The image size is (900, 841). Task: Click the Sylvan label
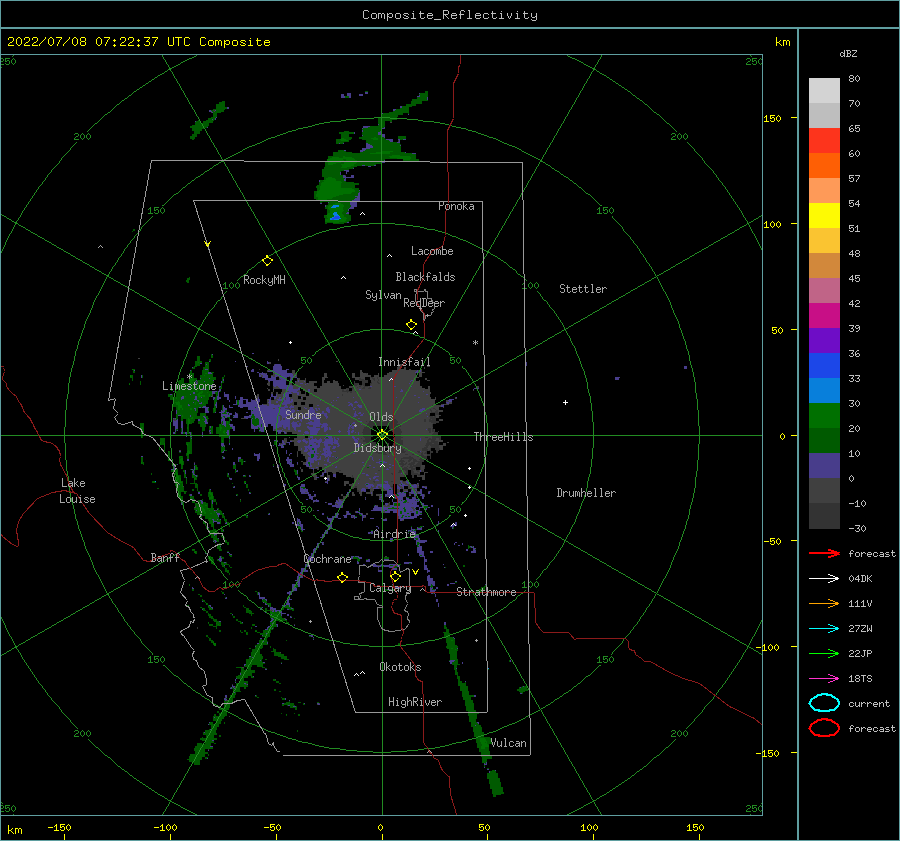point(383,295)
